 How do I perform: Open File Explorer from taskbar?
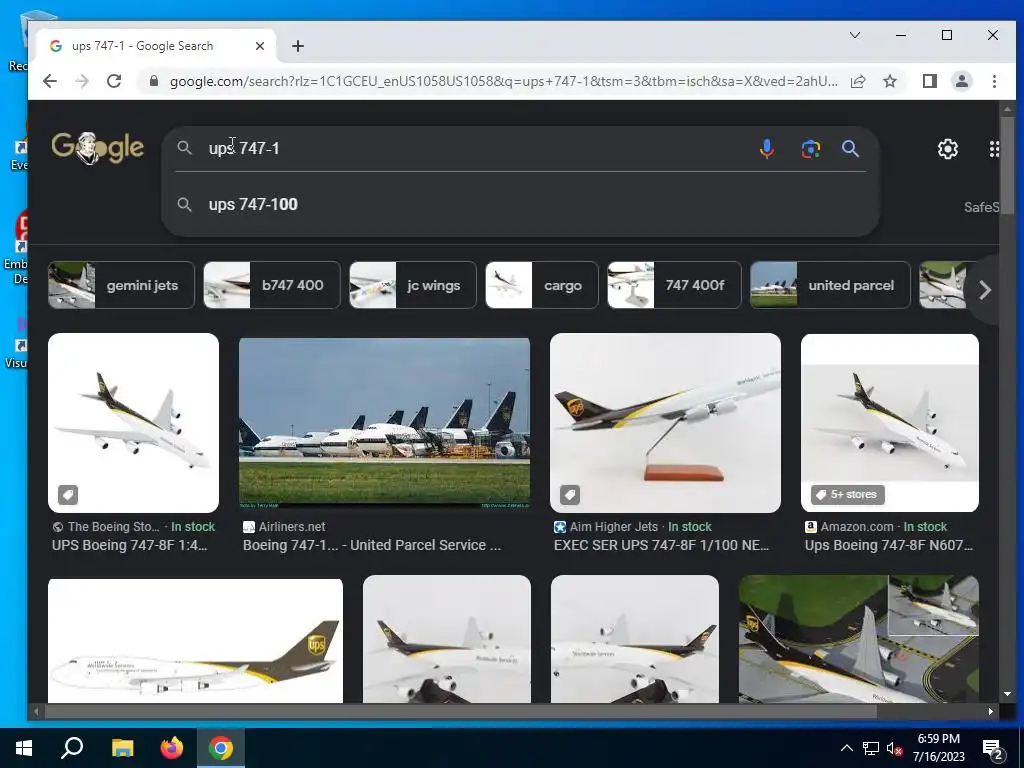pyautogui.click(x=122, y=748)
